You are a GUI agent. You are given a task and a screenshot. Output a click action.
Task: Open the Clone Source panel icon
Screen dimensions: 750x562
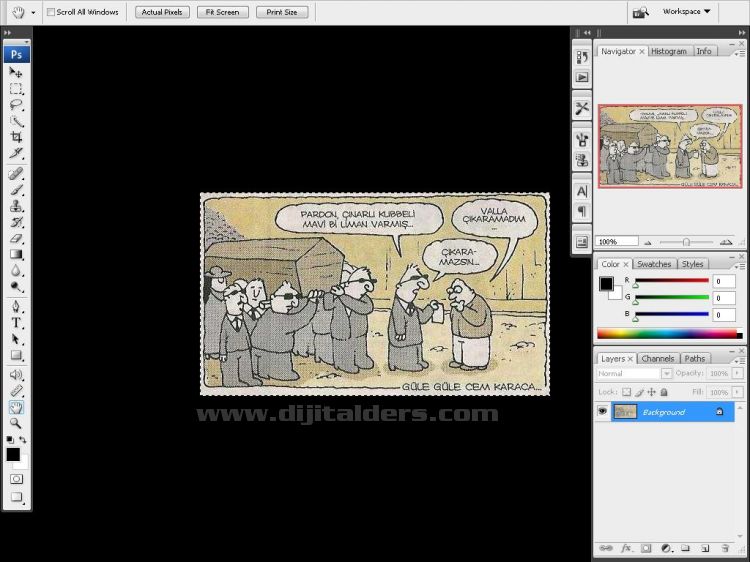pos(582,160)
